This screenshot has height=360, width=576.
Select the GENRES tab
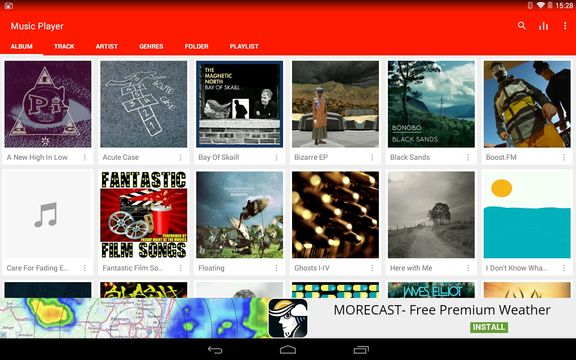pos(151,46)
